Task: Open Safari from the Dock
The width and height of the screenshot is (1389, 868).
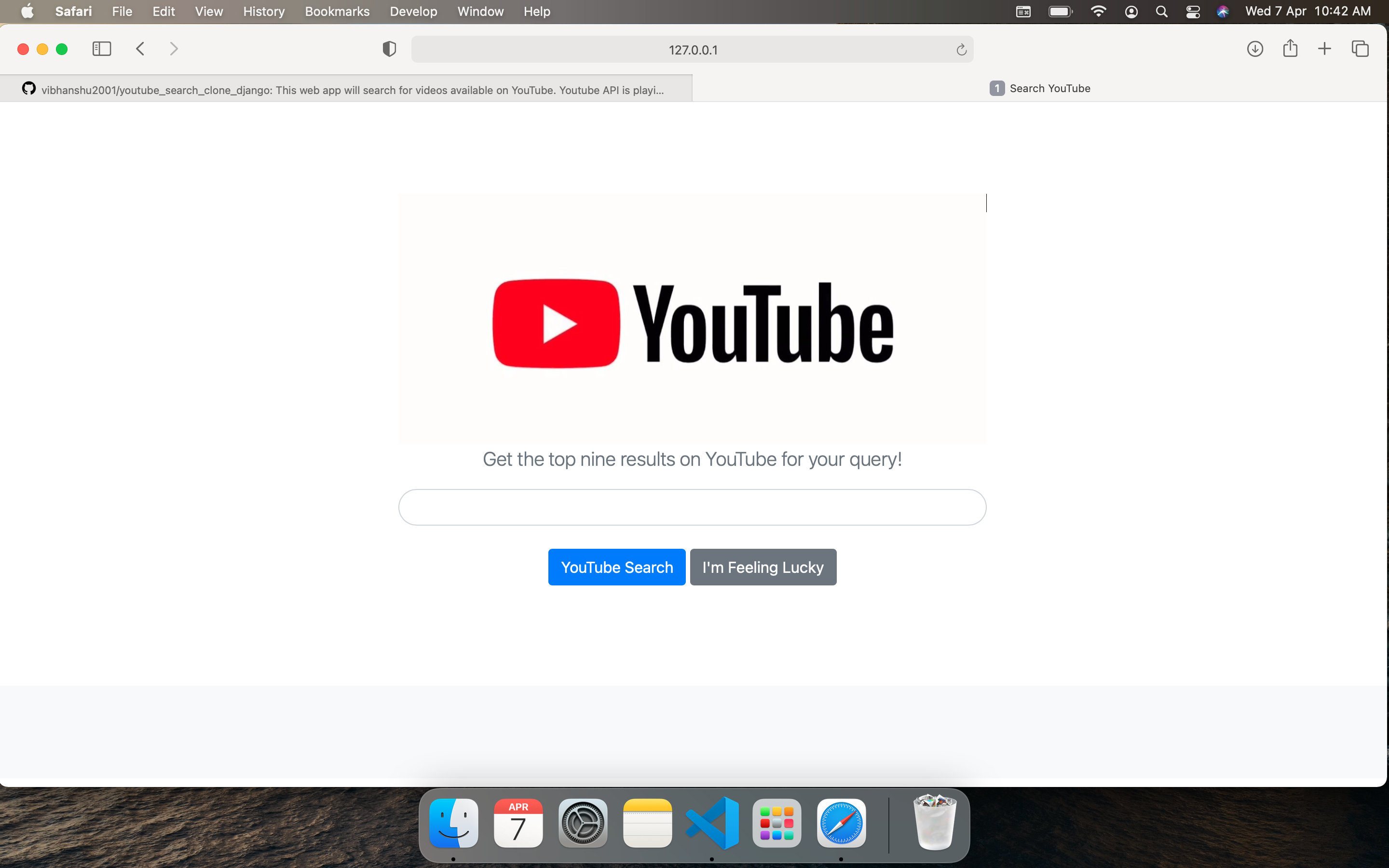Action: tap(842, 823)
